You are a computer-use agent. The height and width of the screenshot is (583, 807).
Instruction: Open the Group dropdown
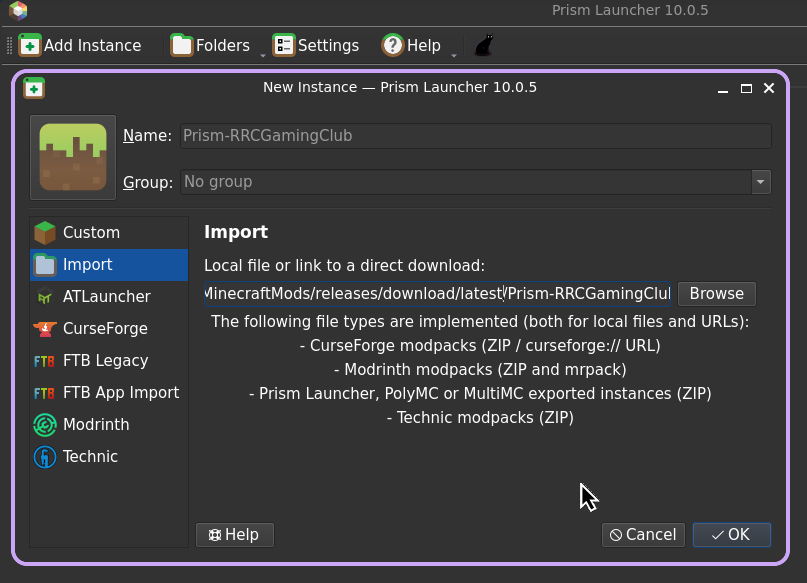761,182
